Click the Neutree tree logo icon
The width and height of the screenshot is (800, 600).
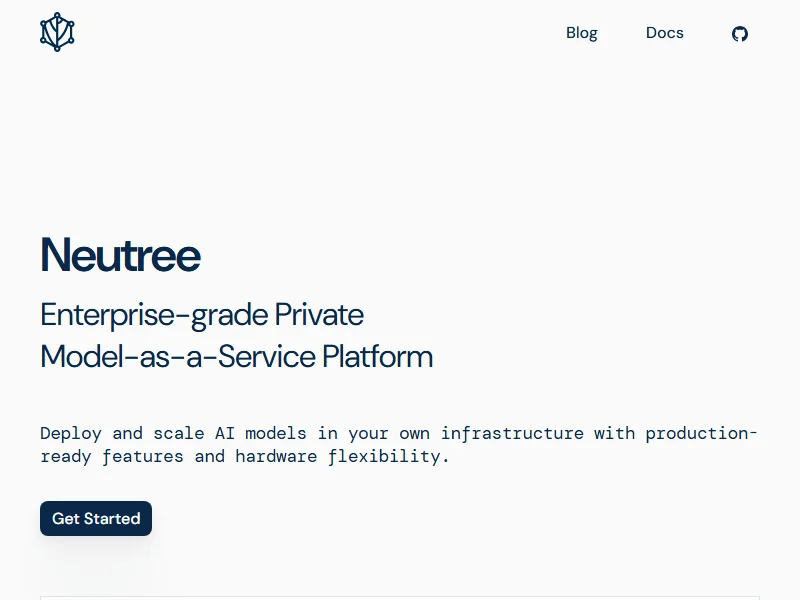[57, 32]
